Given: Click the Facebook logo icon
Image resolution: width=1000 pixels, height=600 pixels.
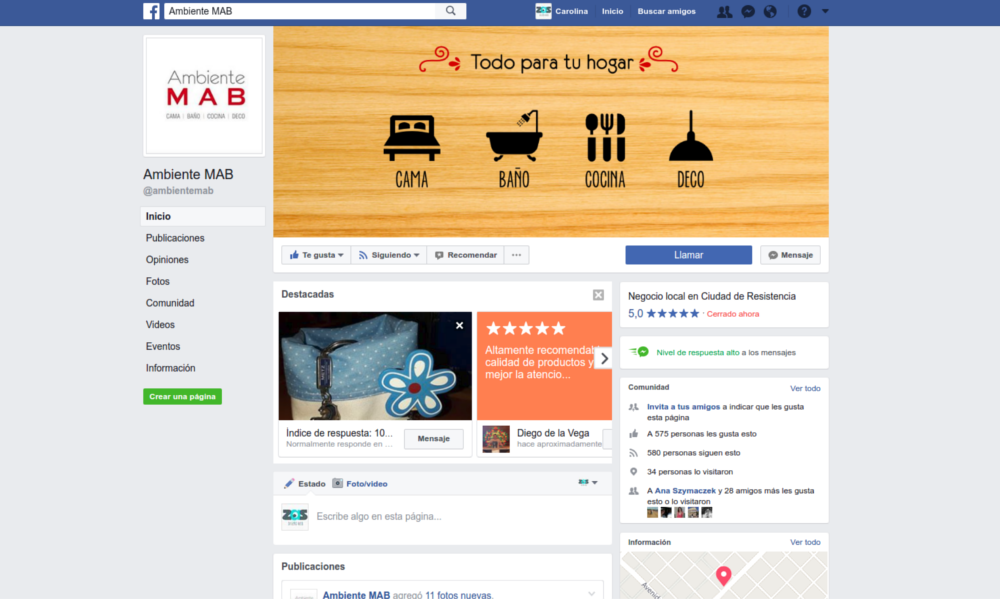Looking at the screenshot, I should 151,11.
